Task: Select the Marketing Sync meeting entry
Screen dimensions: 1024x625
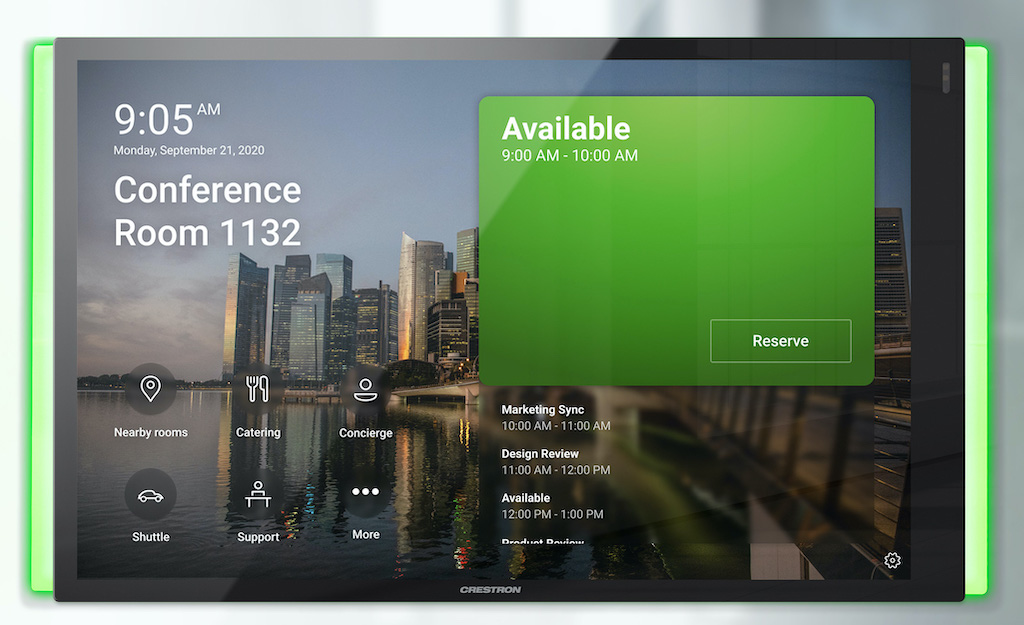Action: click(556, 418)
